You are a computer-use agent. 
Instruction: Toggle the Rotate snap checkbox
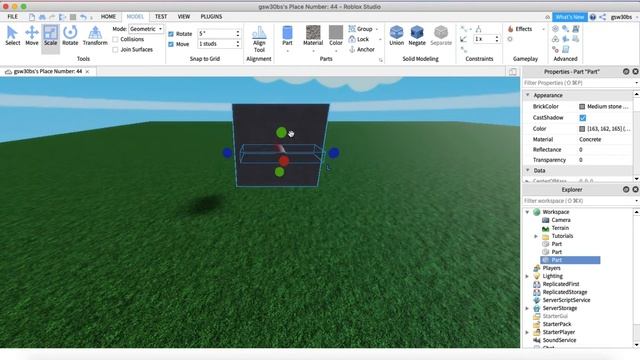pos(171,34)
